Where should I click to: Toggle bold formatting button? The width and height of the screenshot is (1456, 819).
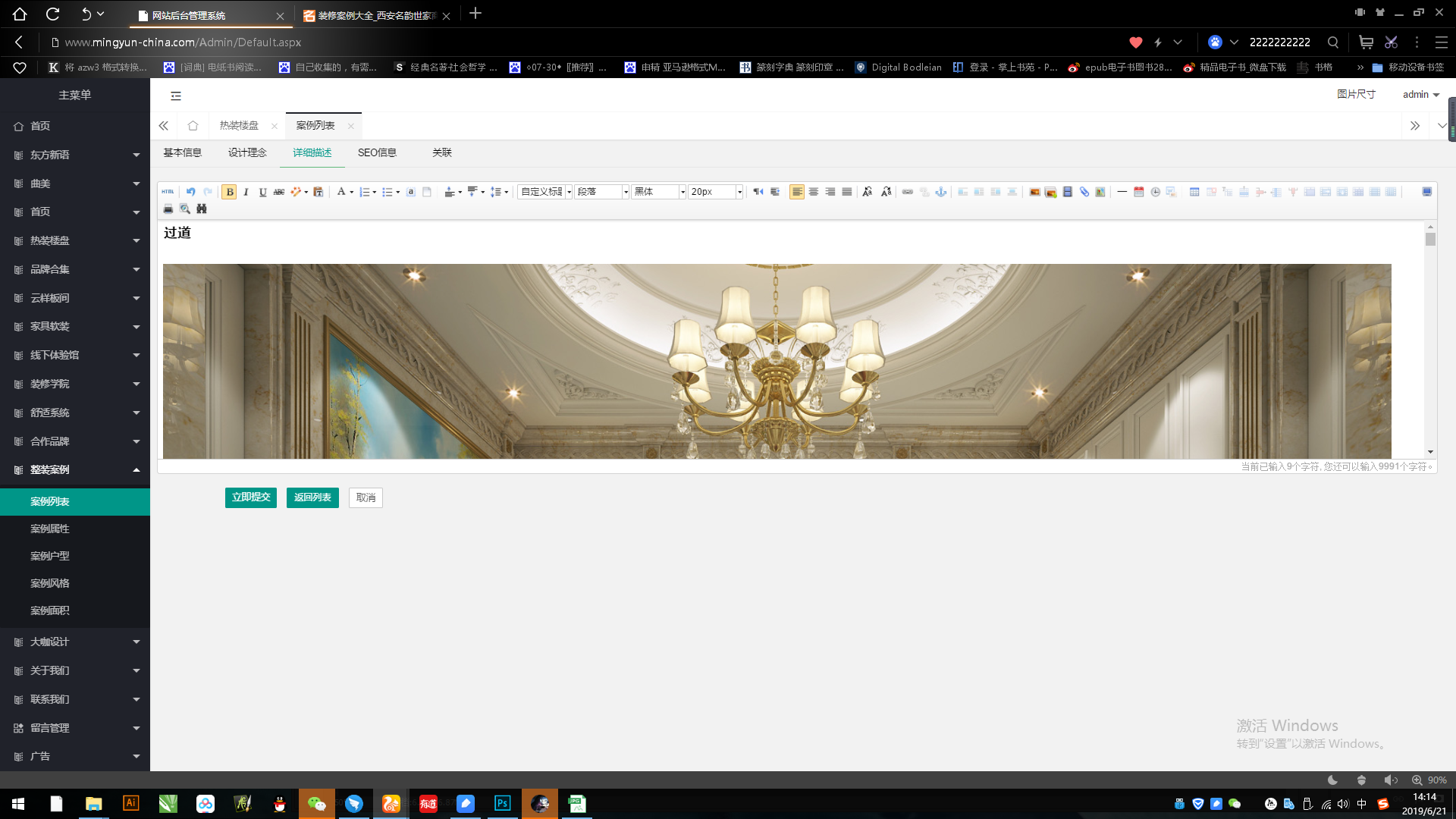229,192
